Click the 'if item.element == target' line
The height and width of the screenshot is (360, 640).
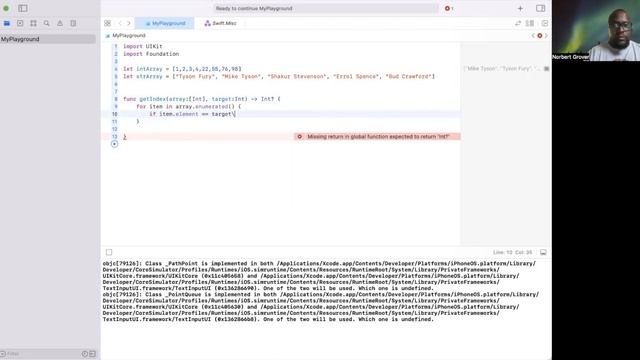click(192, 114)
